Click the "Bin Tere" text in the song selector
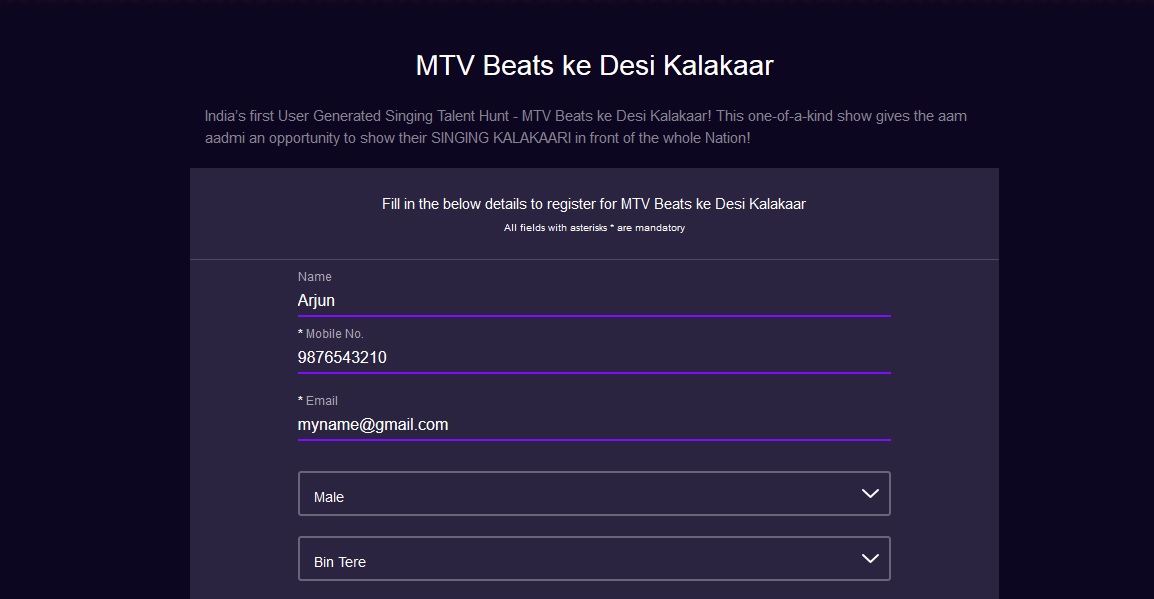This screenshot has width=1154, height=599. coord(340,562)
